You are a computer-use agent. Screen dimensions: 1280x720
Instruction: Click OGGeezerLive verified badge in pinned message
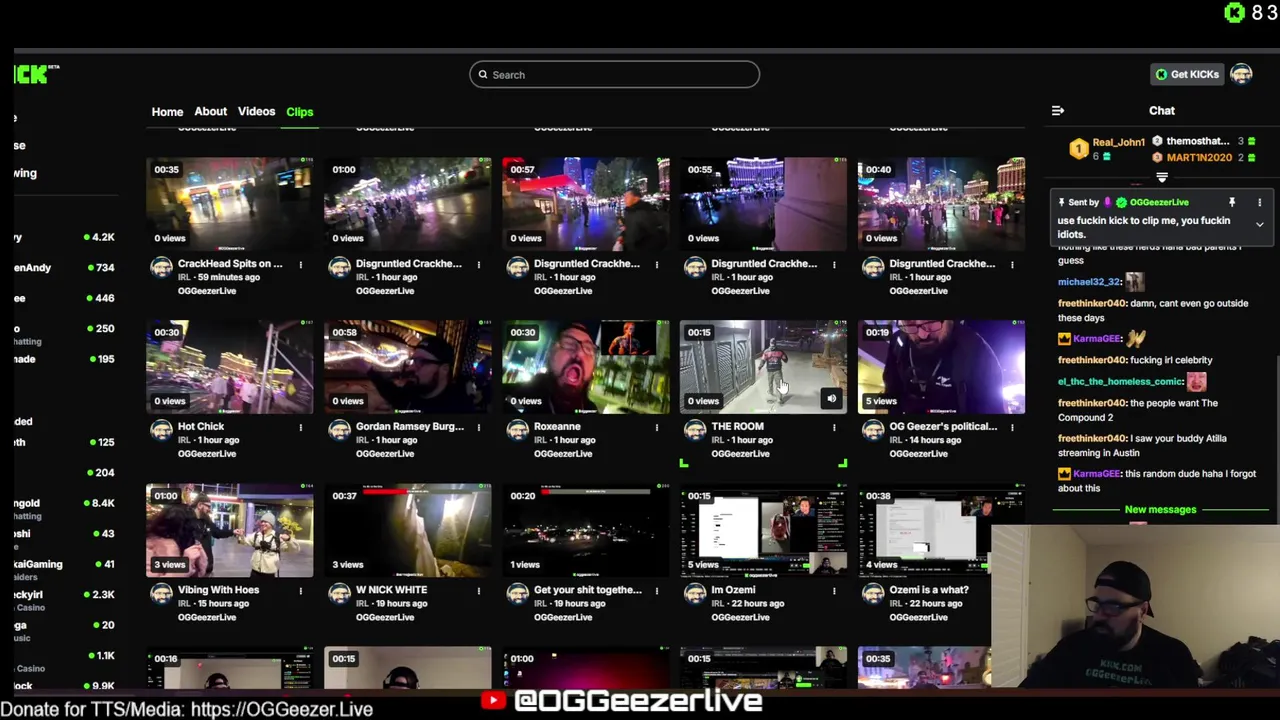1121,203
